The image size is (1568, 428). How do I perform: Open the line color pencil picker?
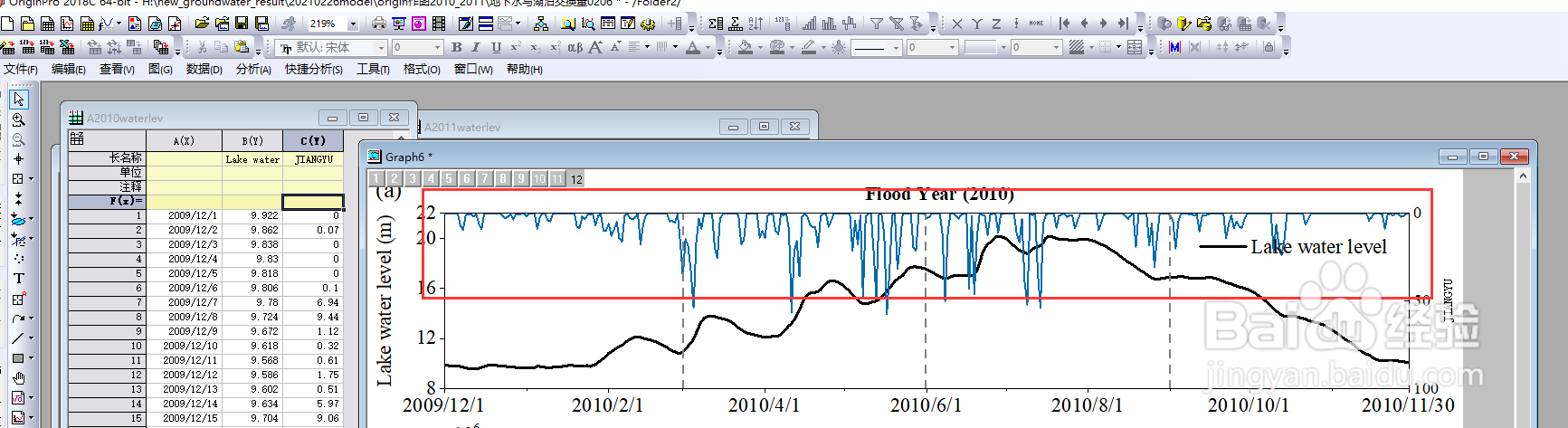tap(809, 47)
